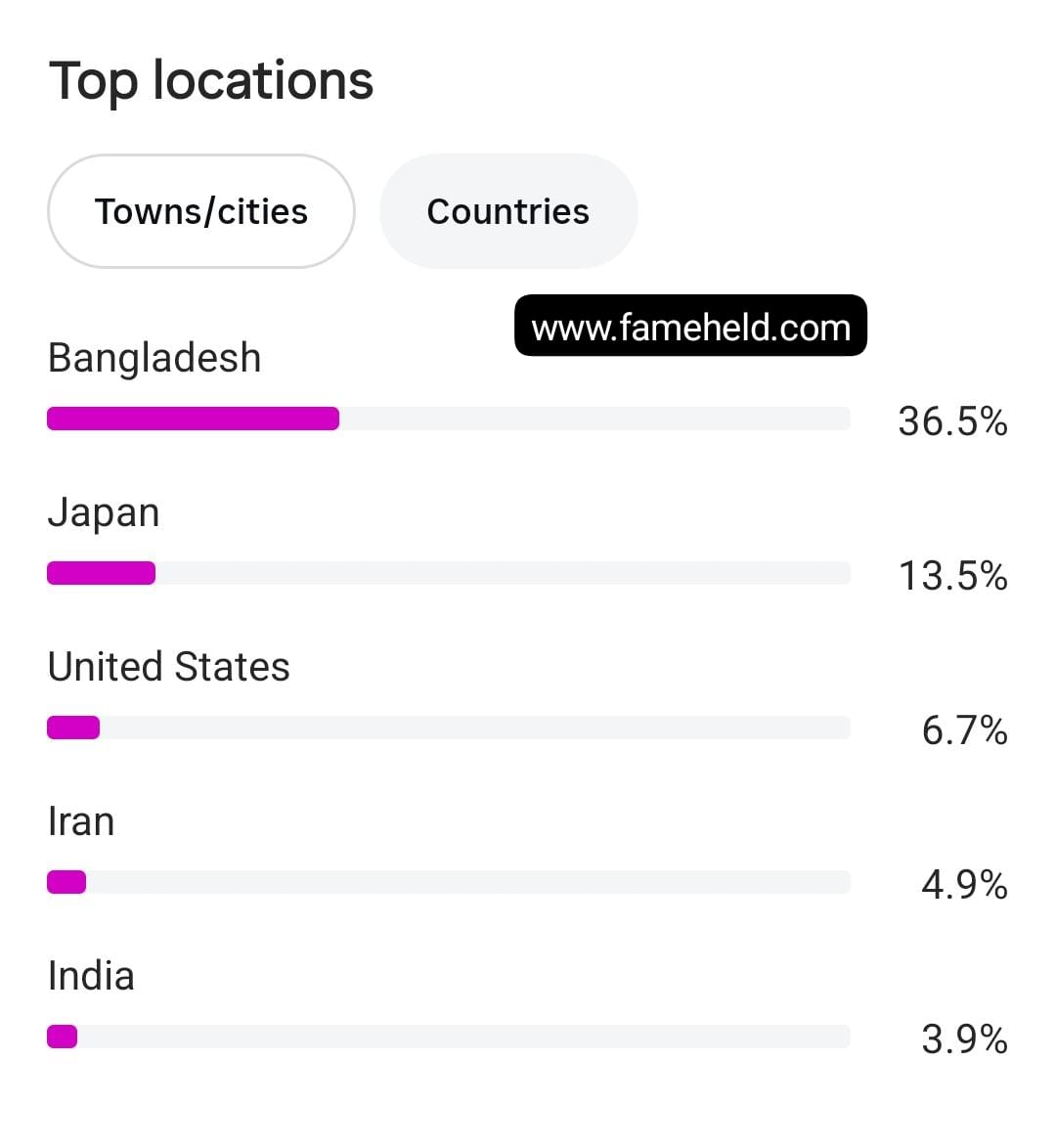Select the Iran country label
This screenshot has width=1056, height=1148.
81,820
